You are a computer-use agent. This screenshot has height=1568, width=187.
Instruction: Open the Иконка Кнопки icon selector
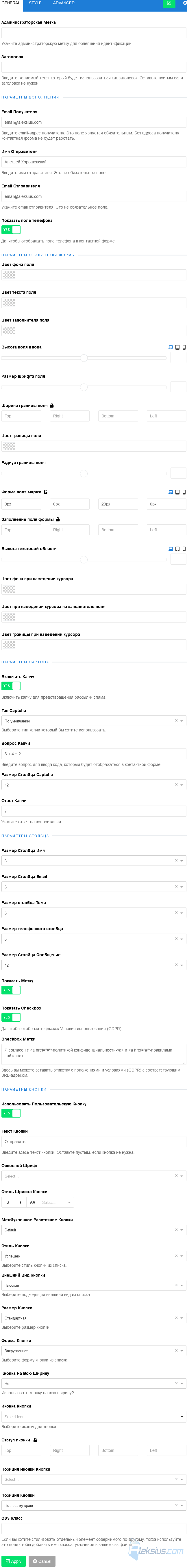[94, 1417]
